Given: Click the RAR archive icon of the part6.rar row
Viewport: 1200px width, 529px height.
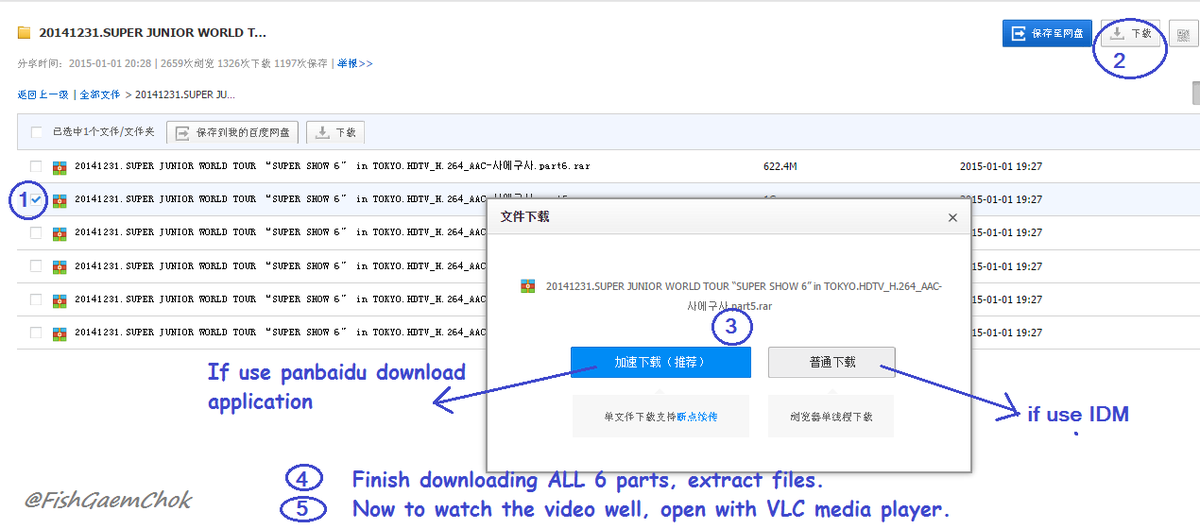Looking at the screenshot, I should (60, 166).
